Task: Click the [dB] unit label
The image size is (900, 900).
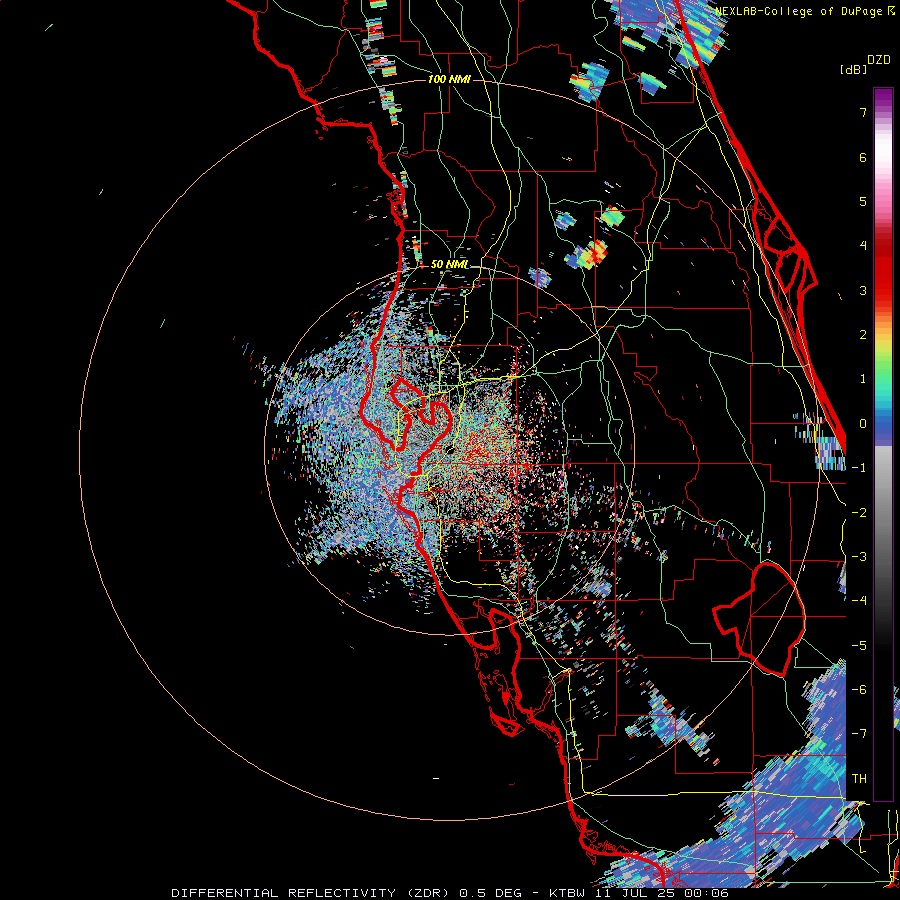Action: click(853, 69)
